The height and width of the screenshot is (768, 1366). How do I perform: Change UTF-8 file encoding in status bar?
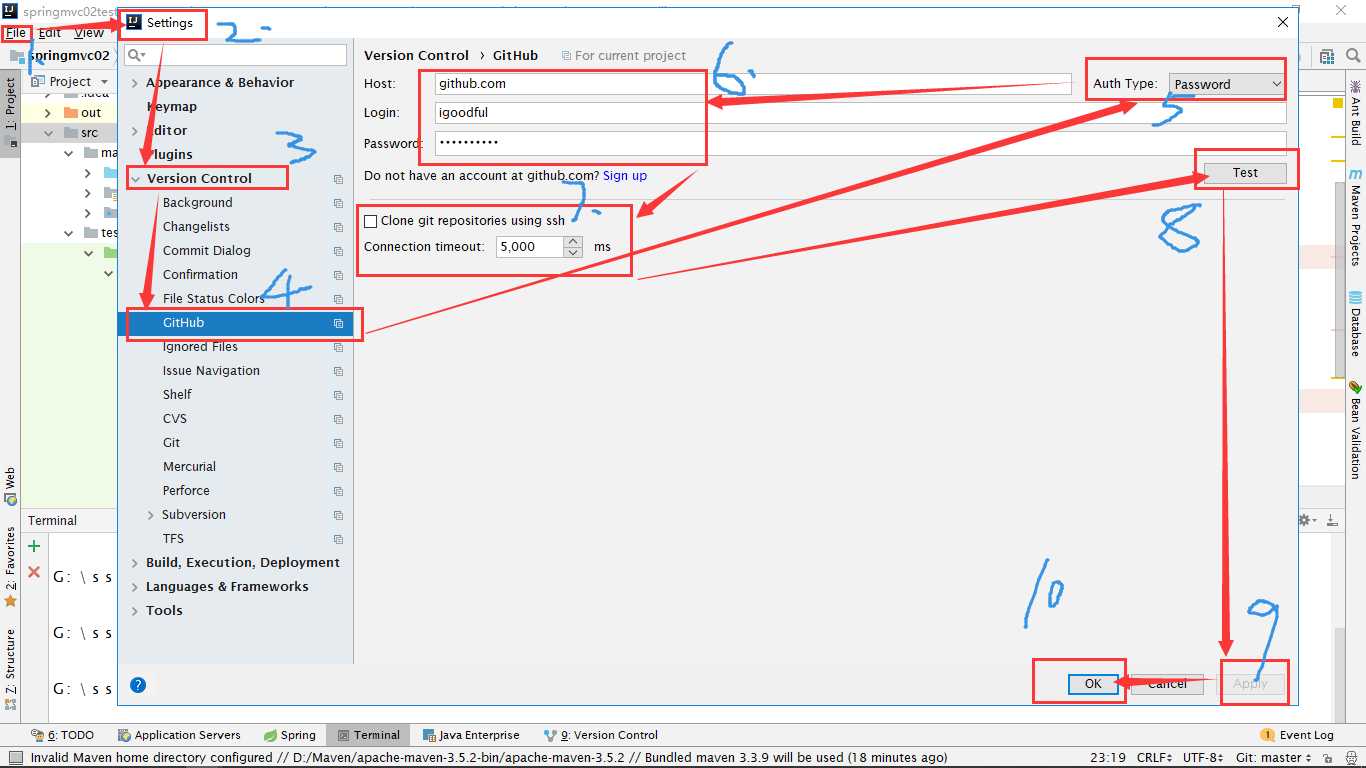pos(1204,758)
